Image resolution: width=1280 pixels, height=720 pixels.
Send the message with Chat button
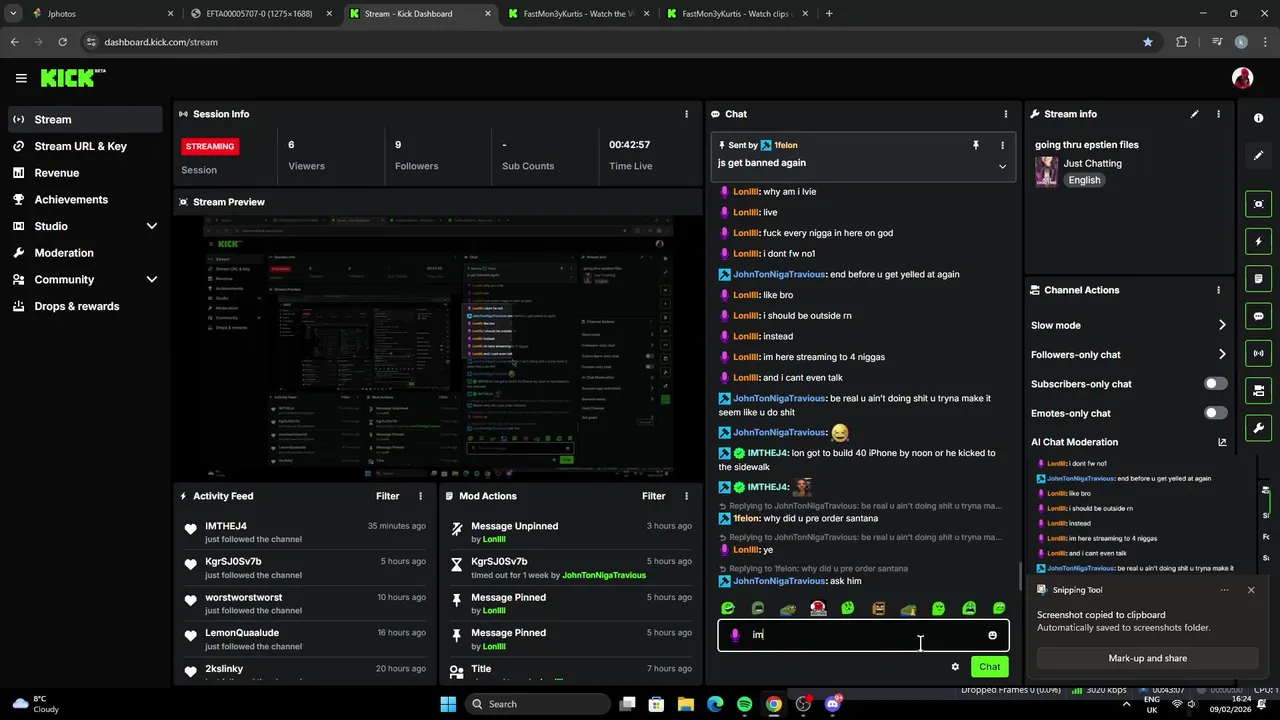click(x=989, y=667)
